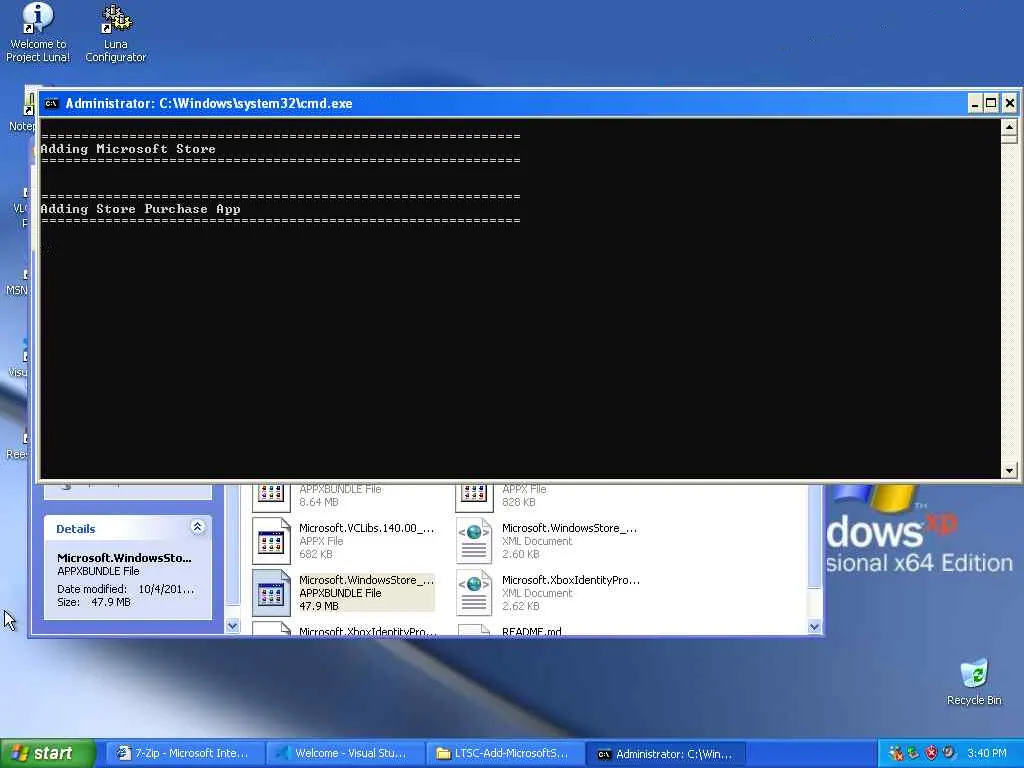Click the Start button

(47, 753)
